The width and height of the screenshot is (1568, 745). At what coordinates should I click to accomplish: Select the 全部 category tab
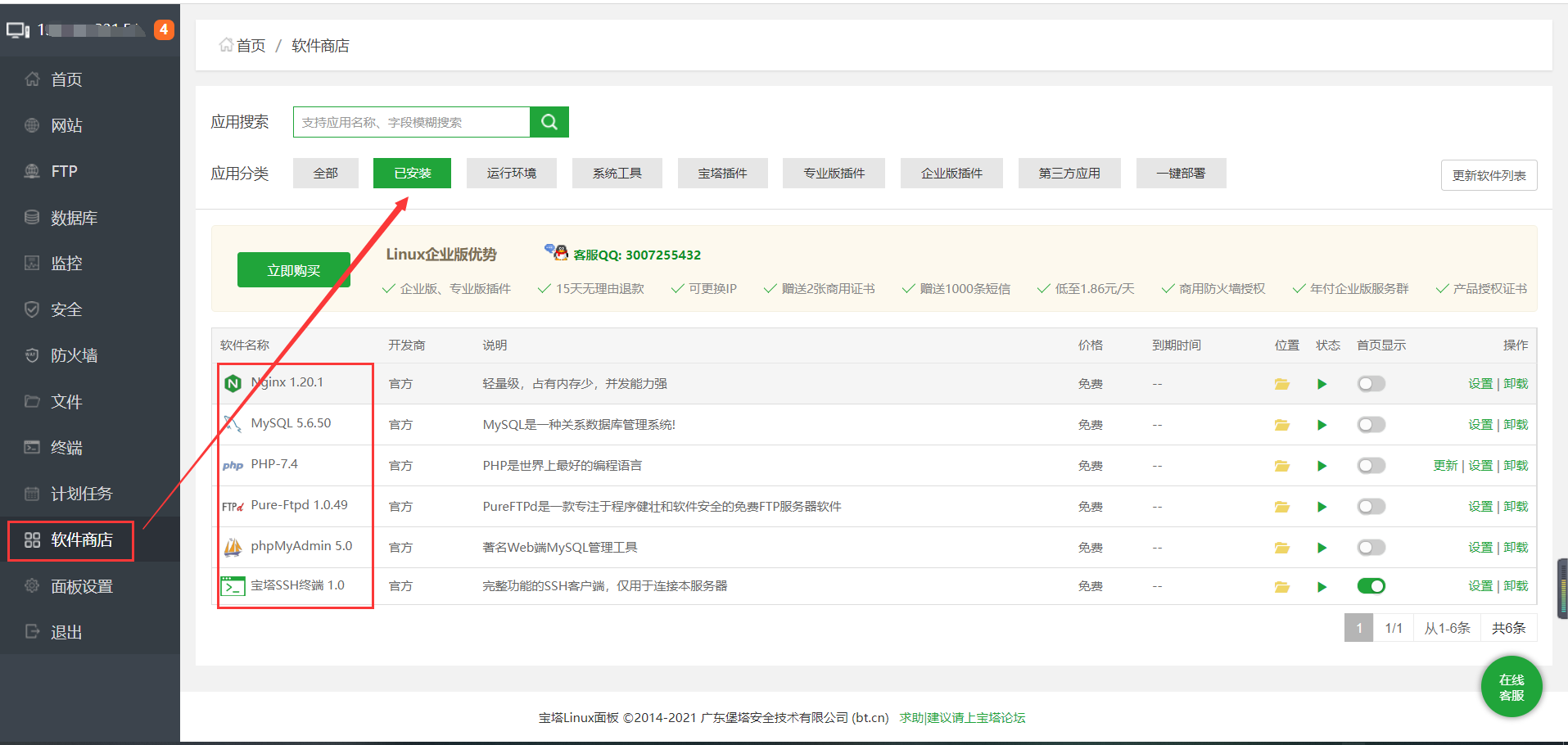326,174
